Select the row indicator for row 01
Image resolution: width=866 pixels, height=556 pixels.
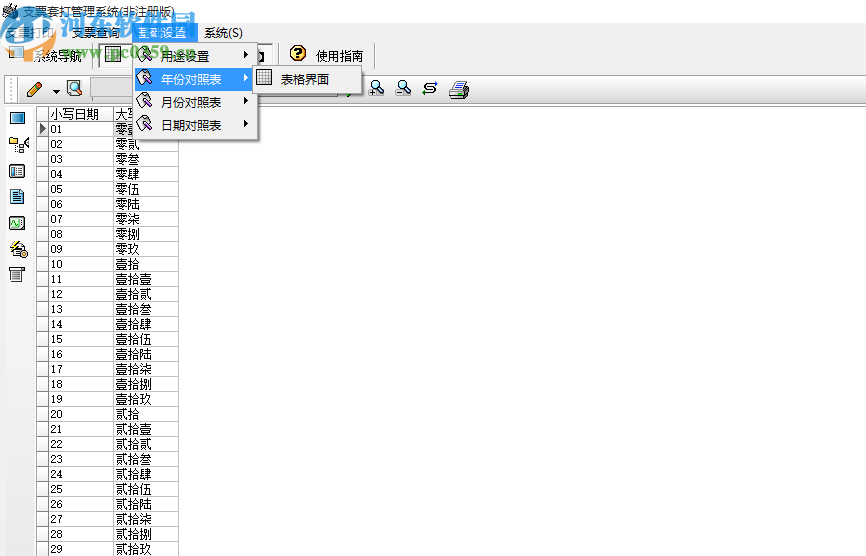[x=43, y=129]
